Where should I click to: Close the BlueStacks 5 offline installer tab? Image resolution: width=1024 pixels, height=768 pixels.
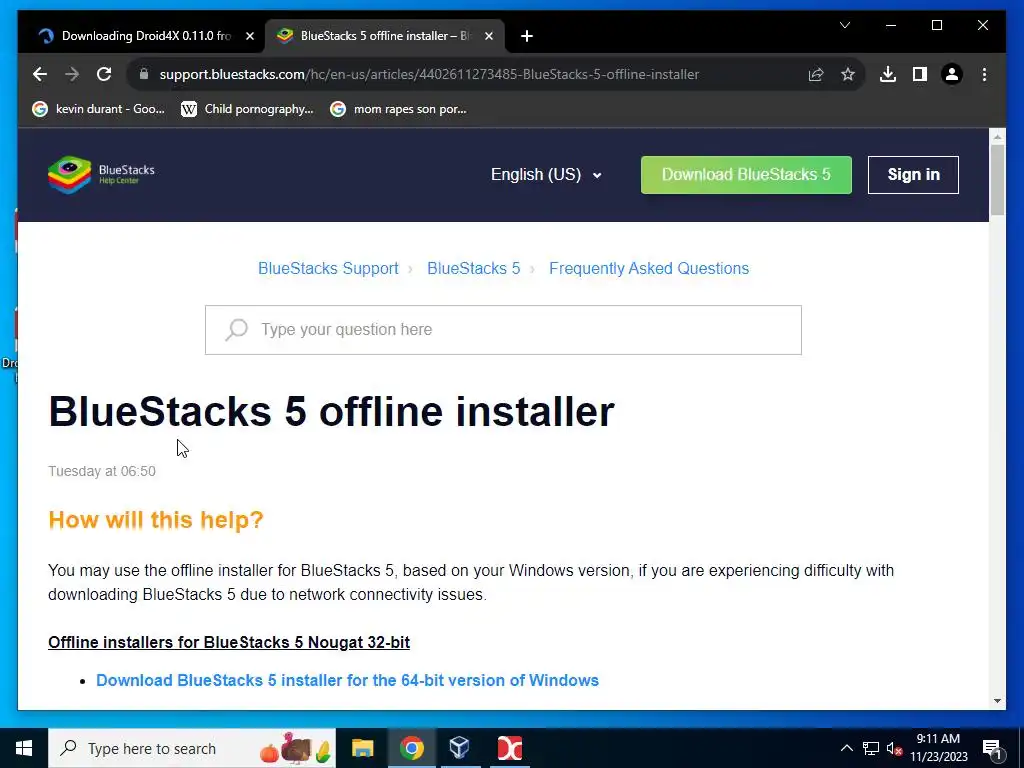point(488,36)
